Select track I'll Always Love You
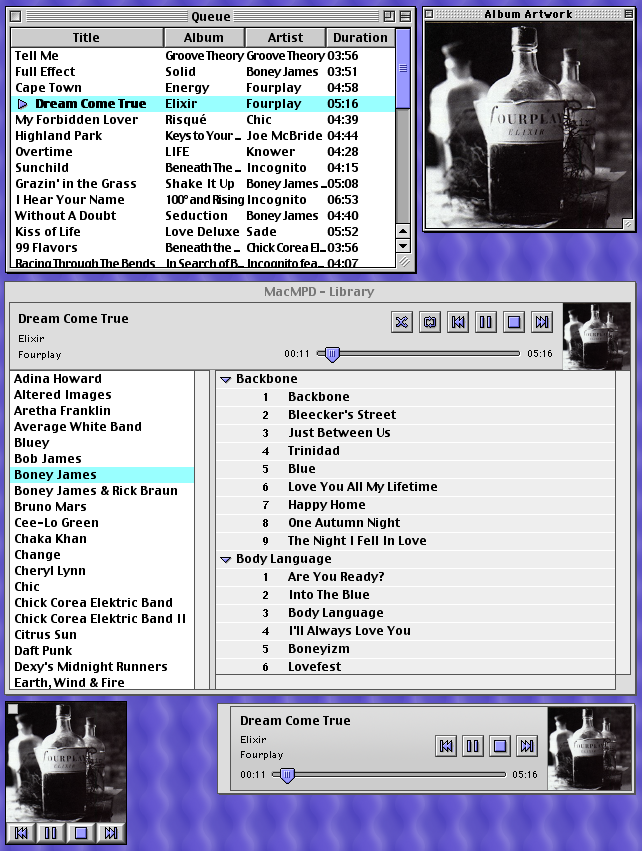 pos(415,631)
